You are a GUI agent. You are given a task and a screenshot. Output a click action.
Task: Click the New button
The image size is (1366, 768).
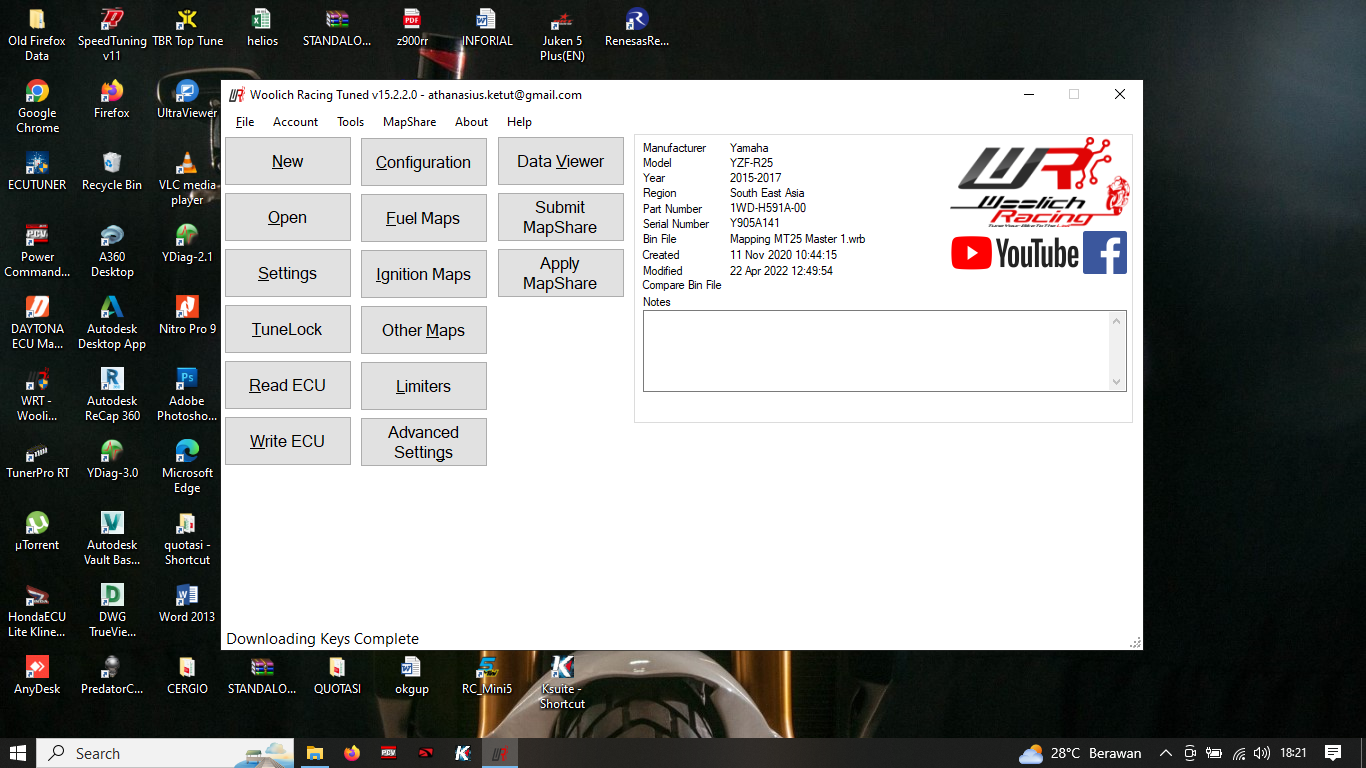(287, 161)
